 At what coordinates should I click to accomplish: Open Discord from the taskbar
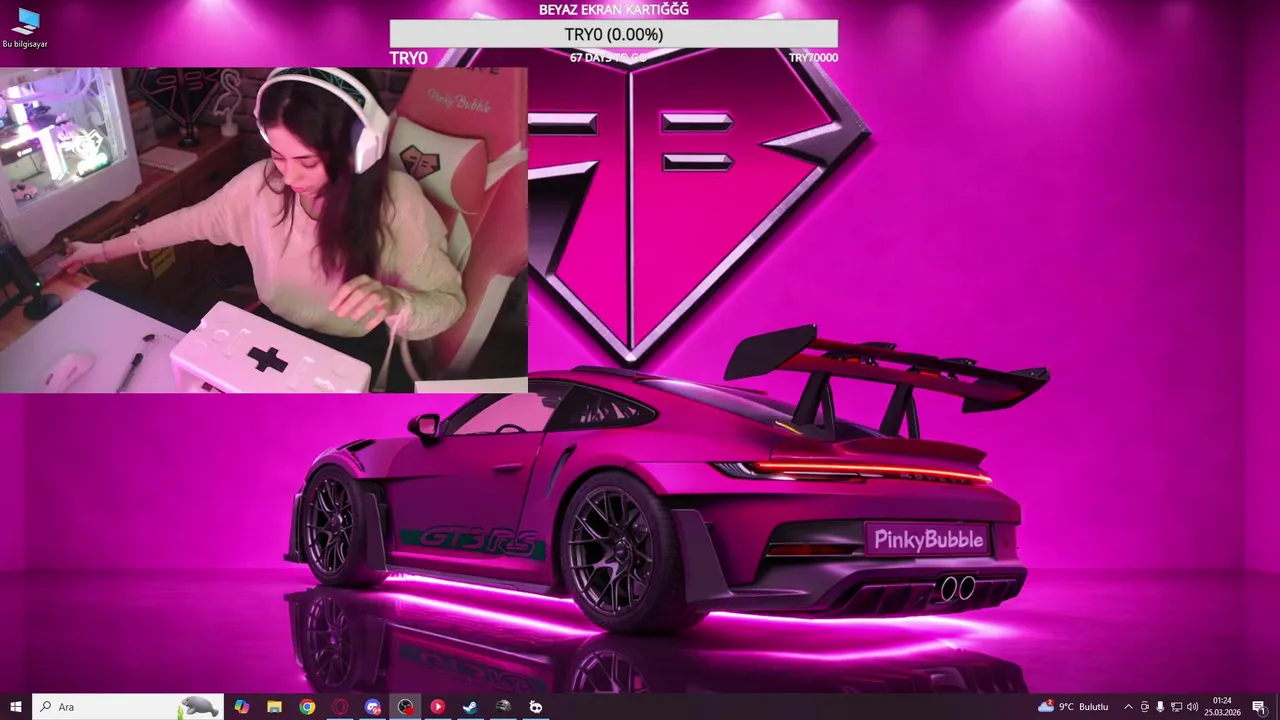(x=373, y=707)
